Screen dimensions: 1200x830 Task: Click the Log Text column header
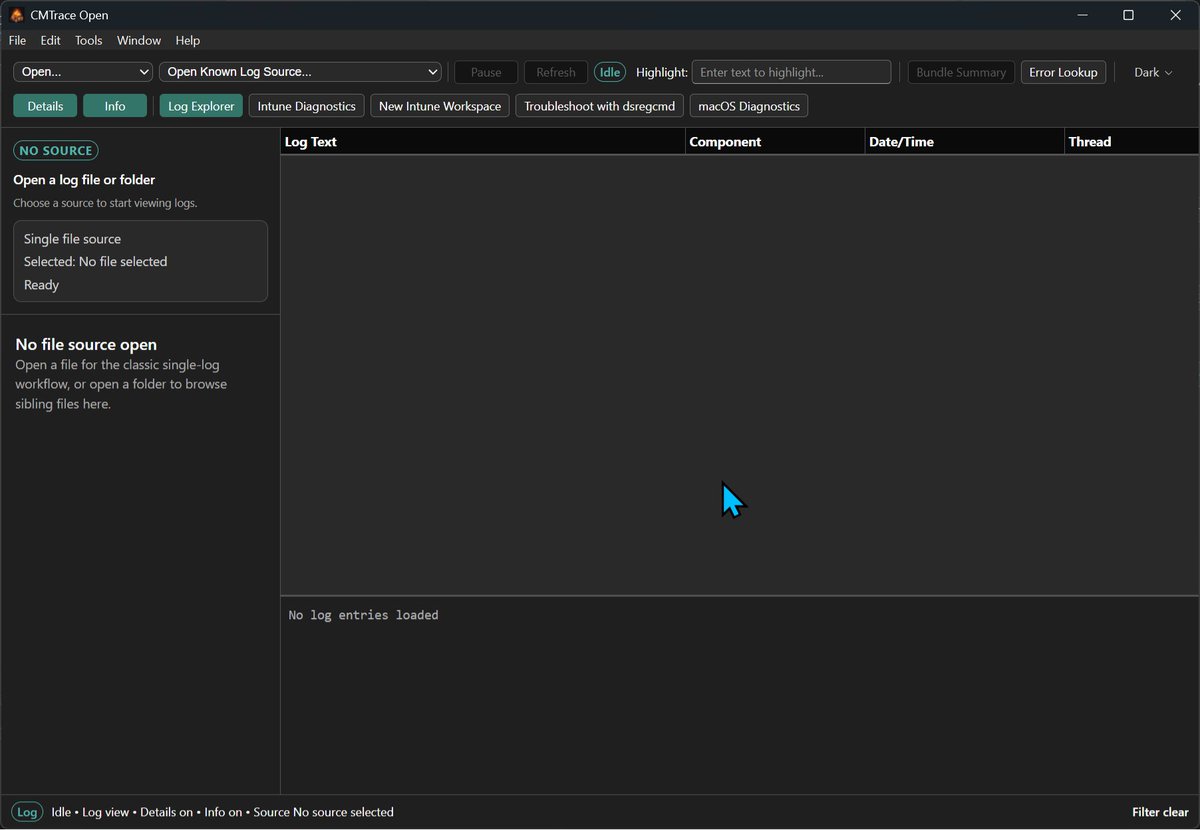[x=483, y=142]
